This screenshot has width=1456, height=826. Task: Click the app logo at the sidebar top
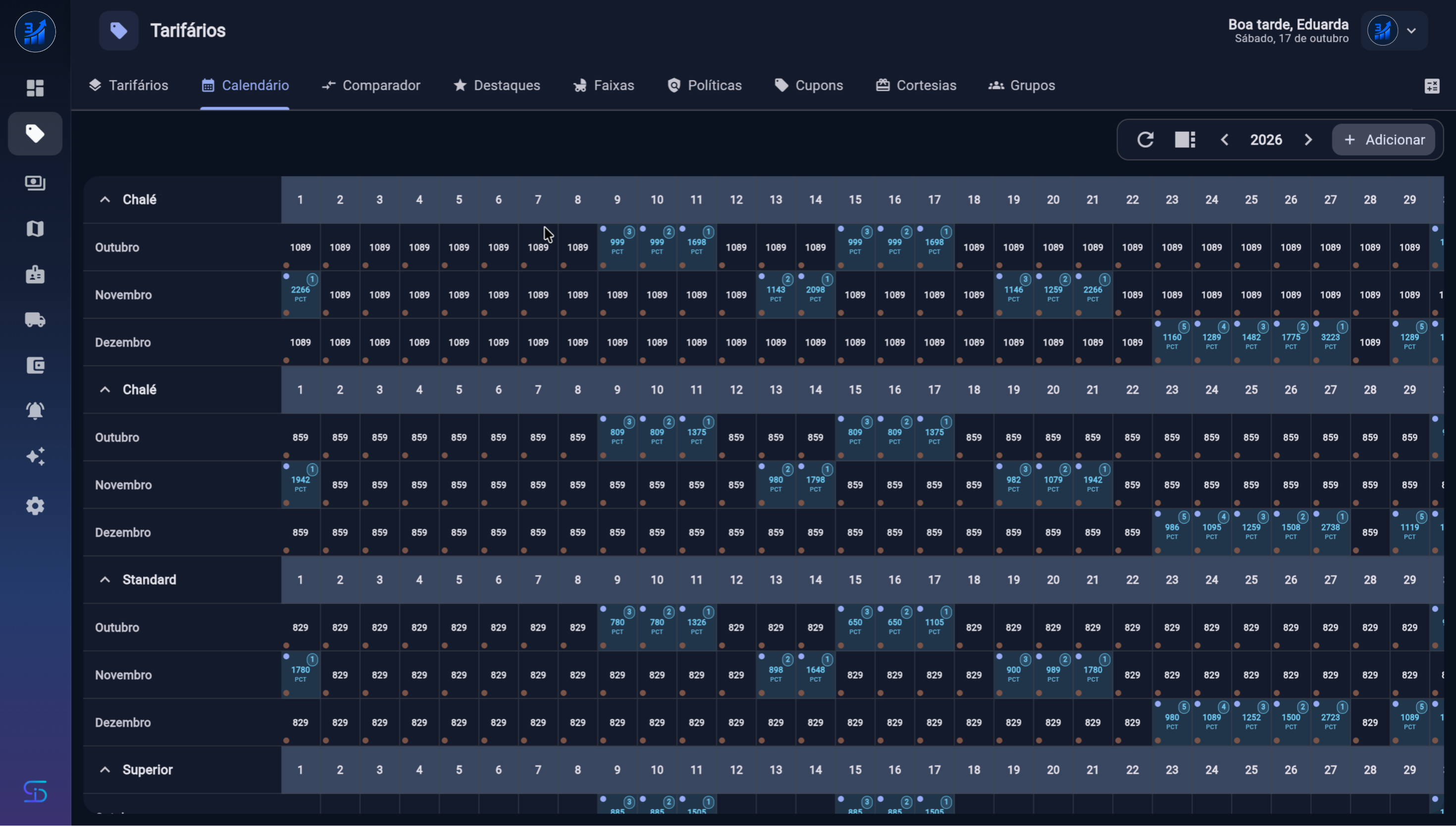[35, 32]
